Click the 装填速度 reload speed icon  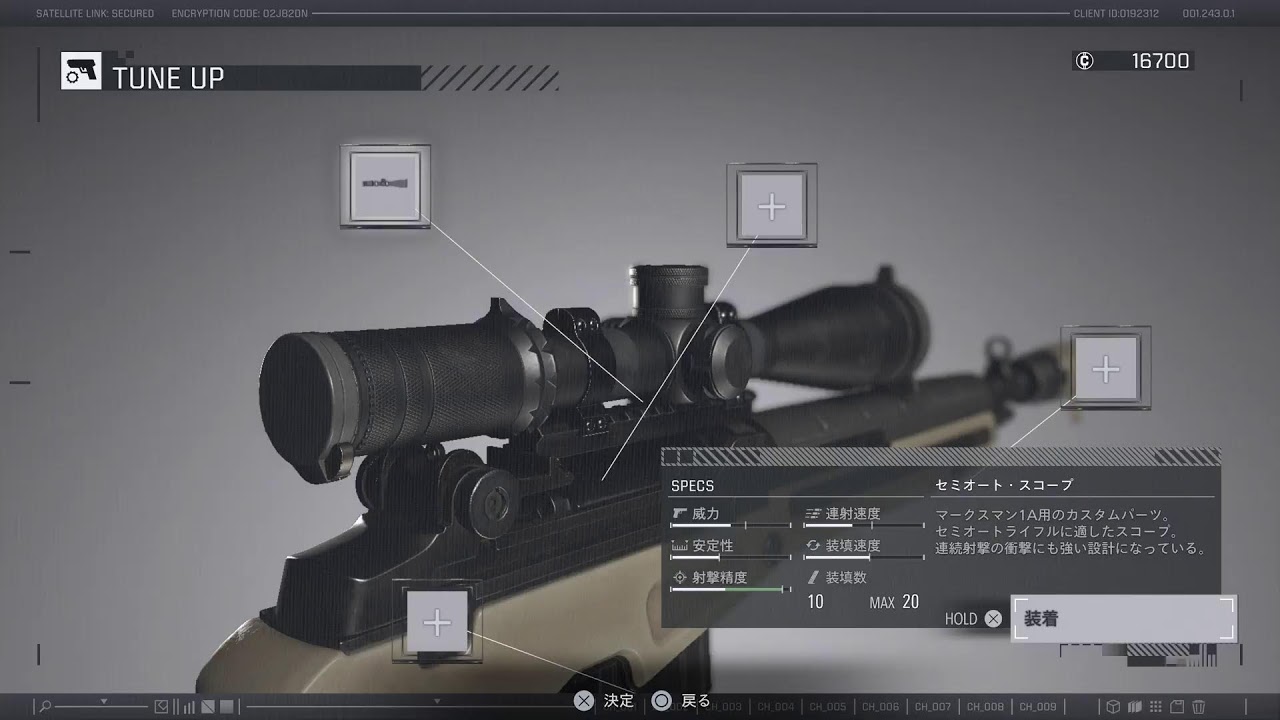coord(813,546)
